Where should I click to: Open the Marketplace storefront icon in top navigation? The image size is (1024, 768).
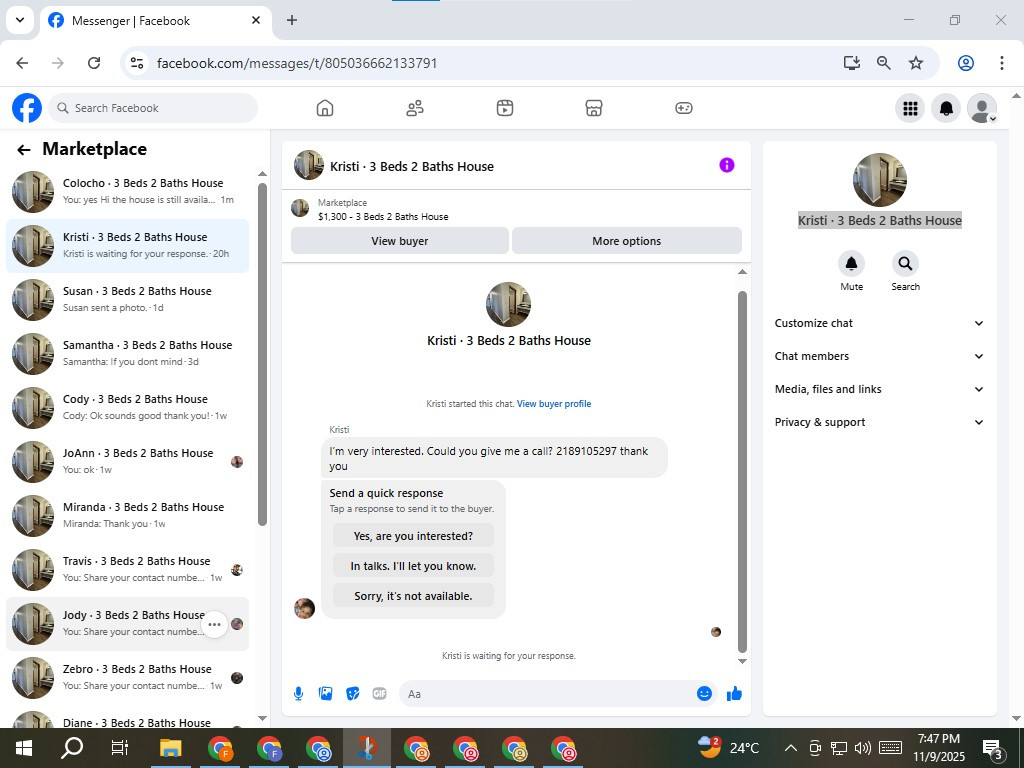[x=594, y=108]
